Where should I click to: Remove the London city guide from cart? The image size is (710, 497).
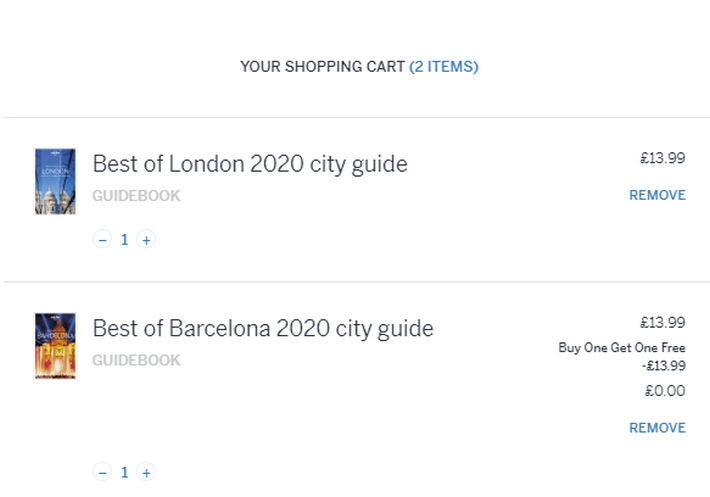pos(657,196)
